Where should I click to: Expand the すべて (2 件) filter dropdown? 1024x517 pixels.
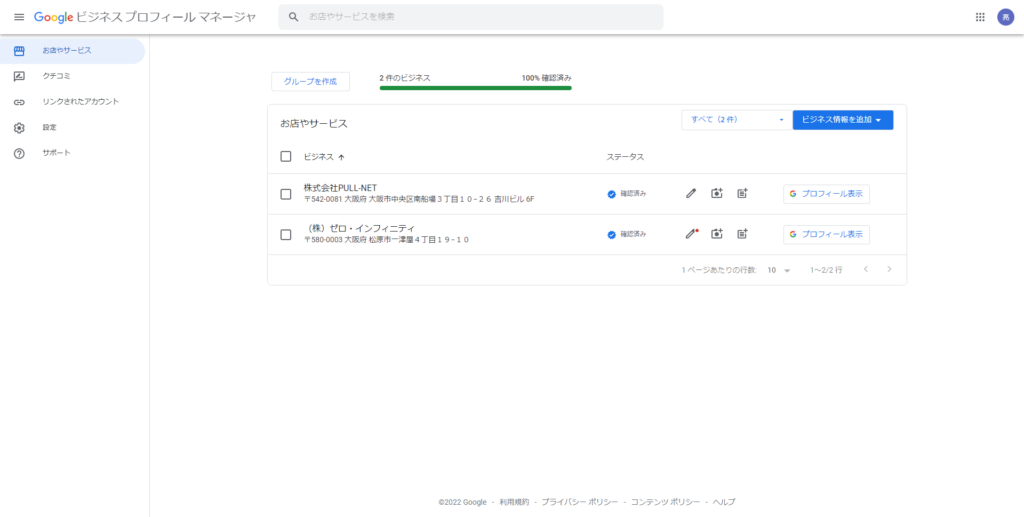(735, 120)
